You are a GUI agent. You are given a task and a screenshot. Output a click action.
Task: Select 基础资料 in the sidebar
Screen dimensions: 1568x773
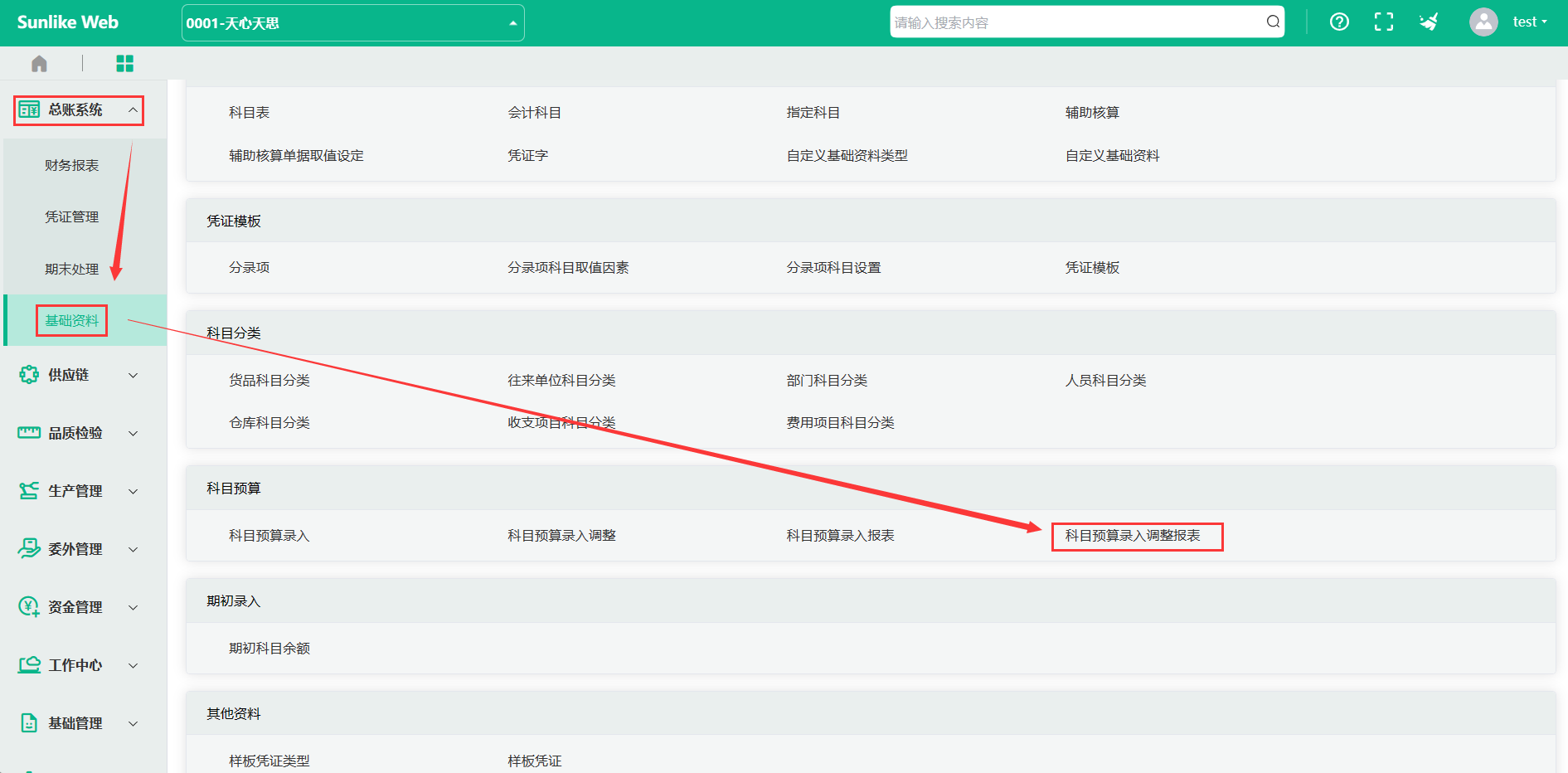(72, 321)
